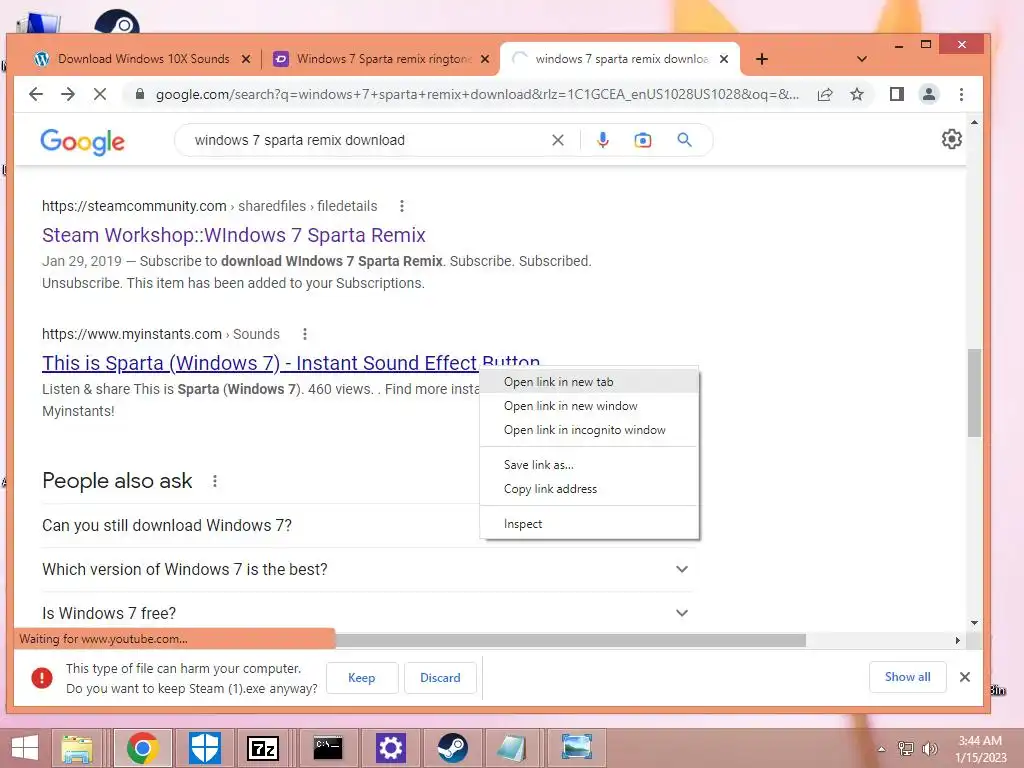Bookmark this page with the star icon
The width and height of the screenshot is (1024, 768).
[857, 95]
